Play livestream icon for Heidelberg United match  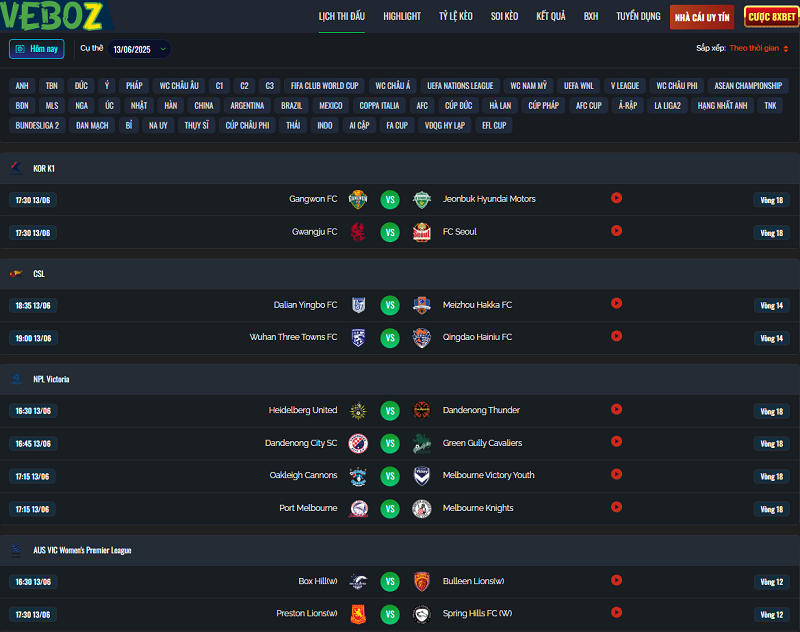tap(616, 409)
